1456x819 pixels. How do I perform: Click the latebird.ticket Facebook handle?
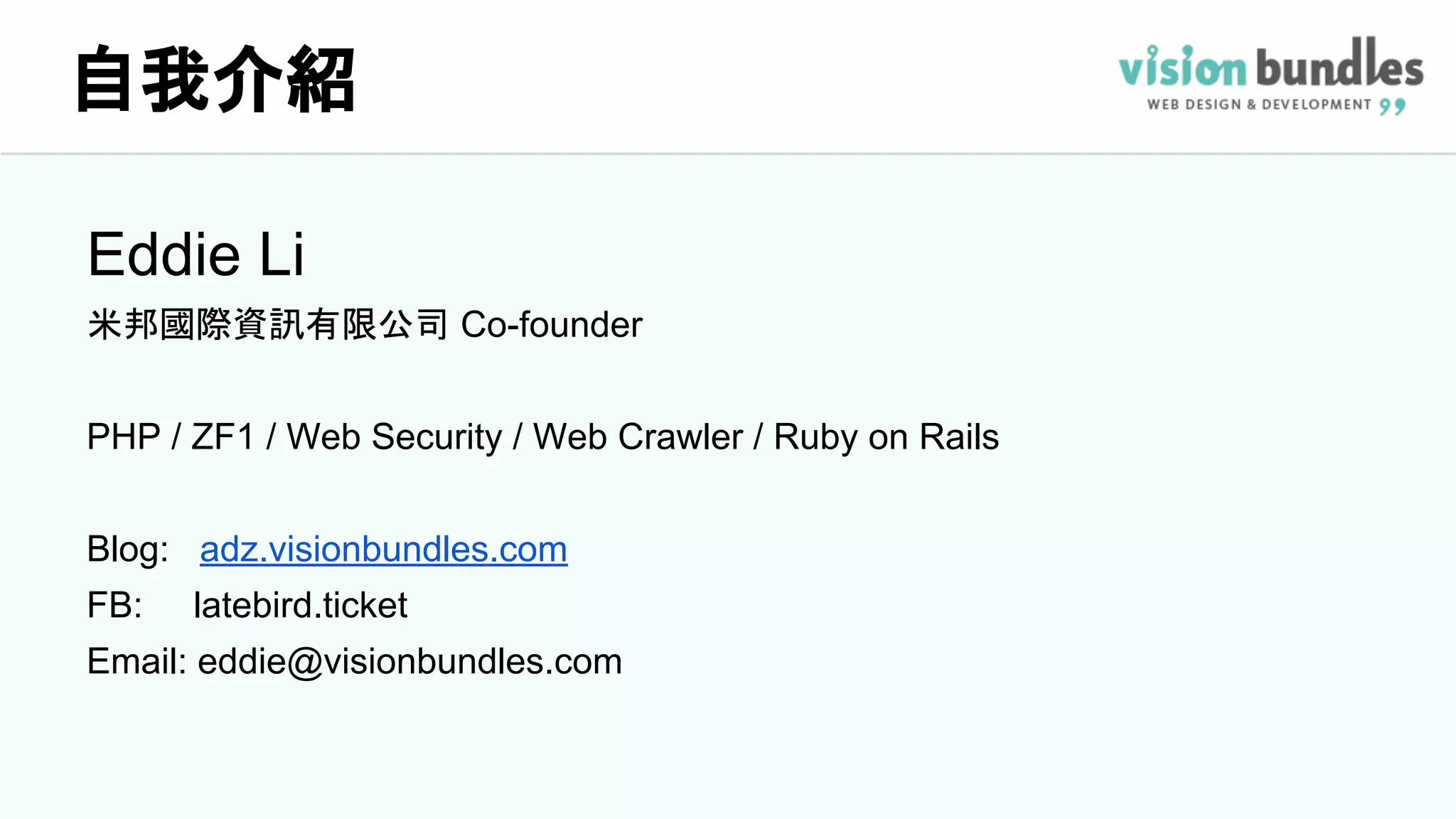click(x=300, y=605)
